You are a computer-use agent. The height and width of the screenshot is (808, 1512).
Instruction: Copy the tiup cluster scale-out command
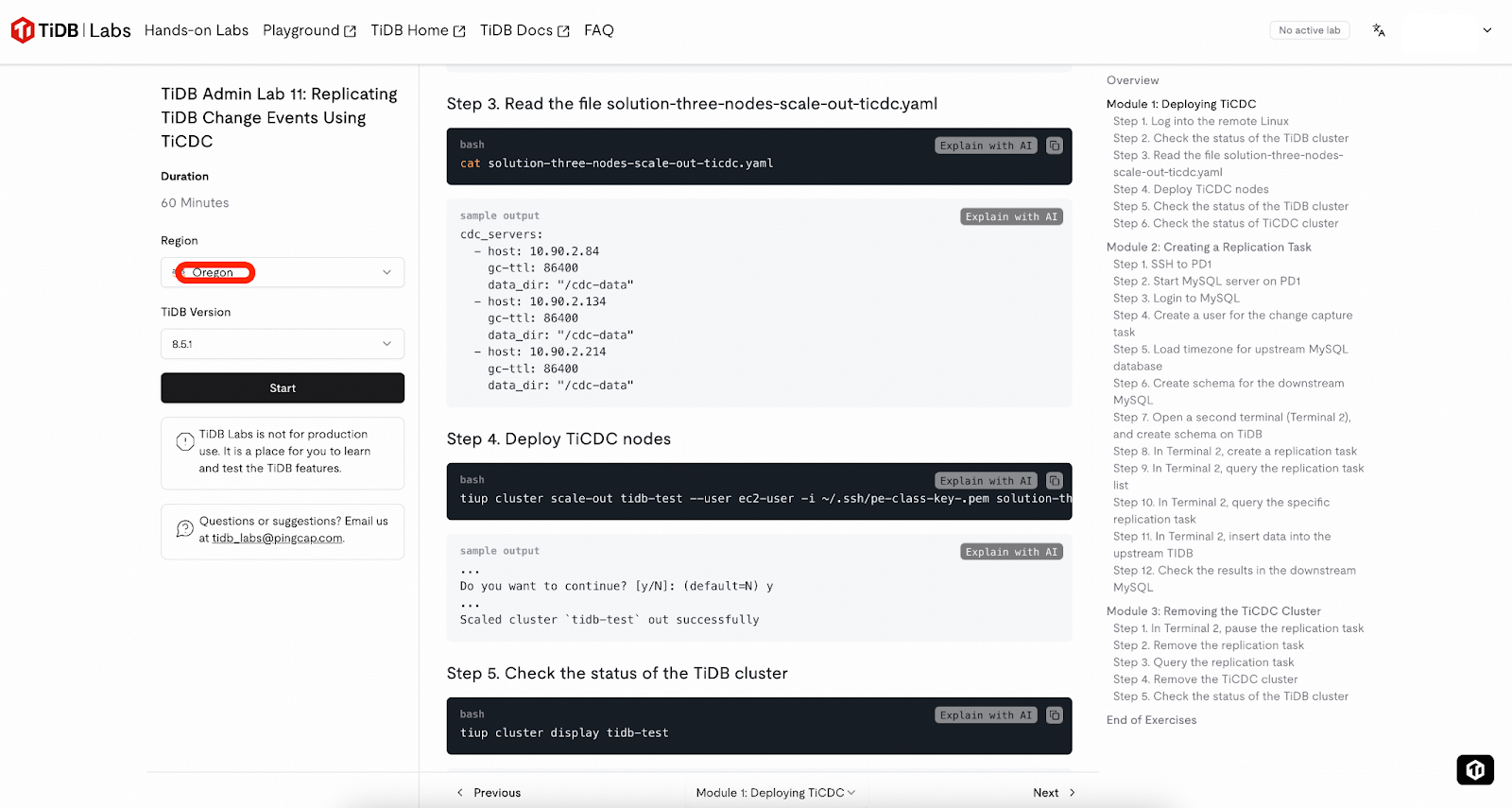[x=1055, y=481]
